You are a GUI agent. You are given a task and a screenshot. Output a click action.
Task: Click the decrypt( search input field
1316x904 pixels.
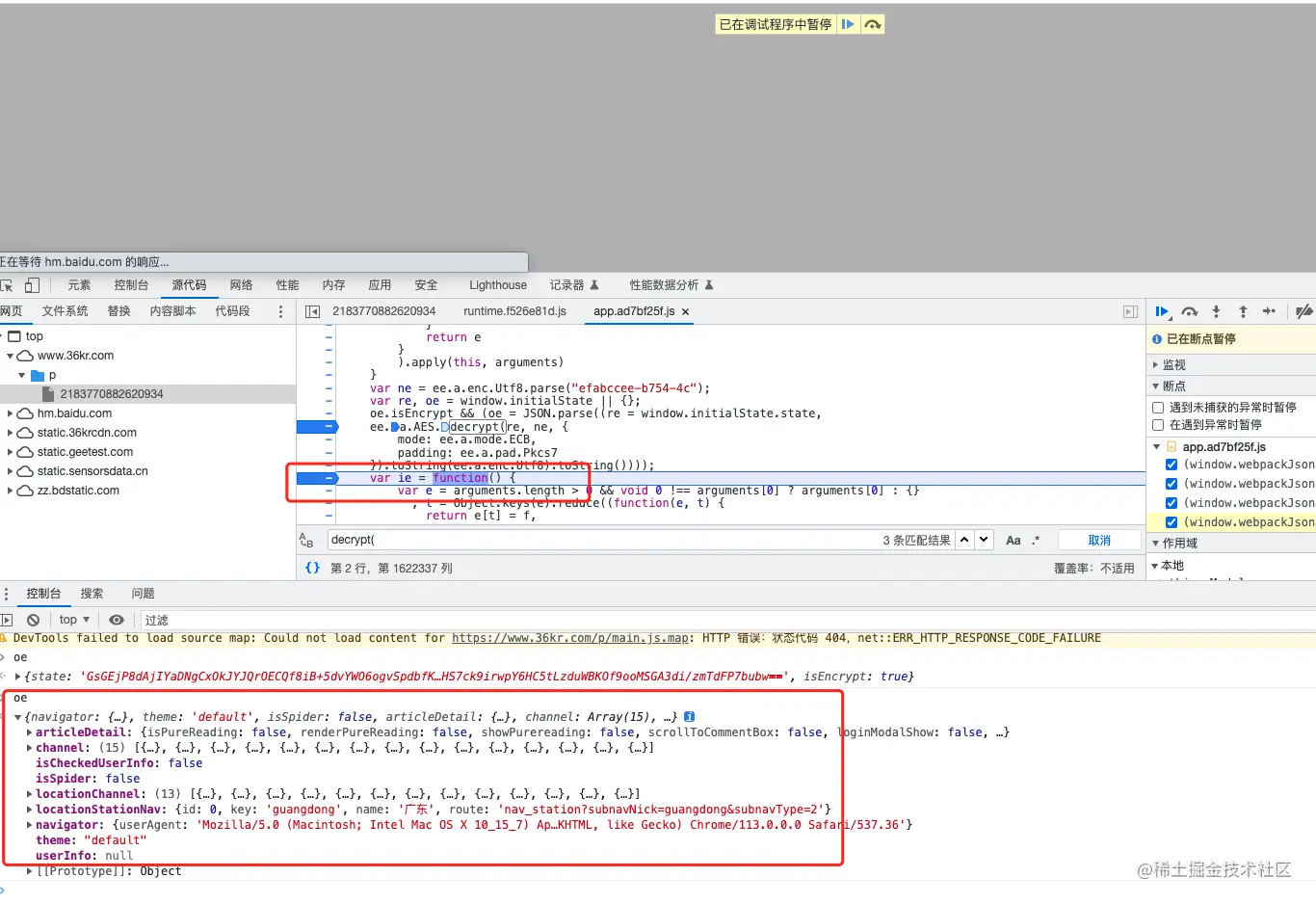tap(602, 540)
